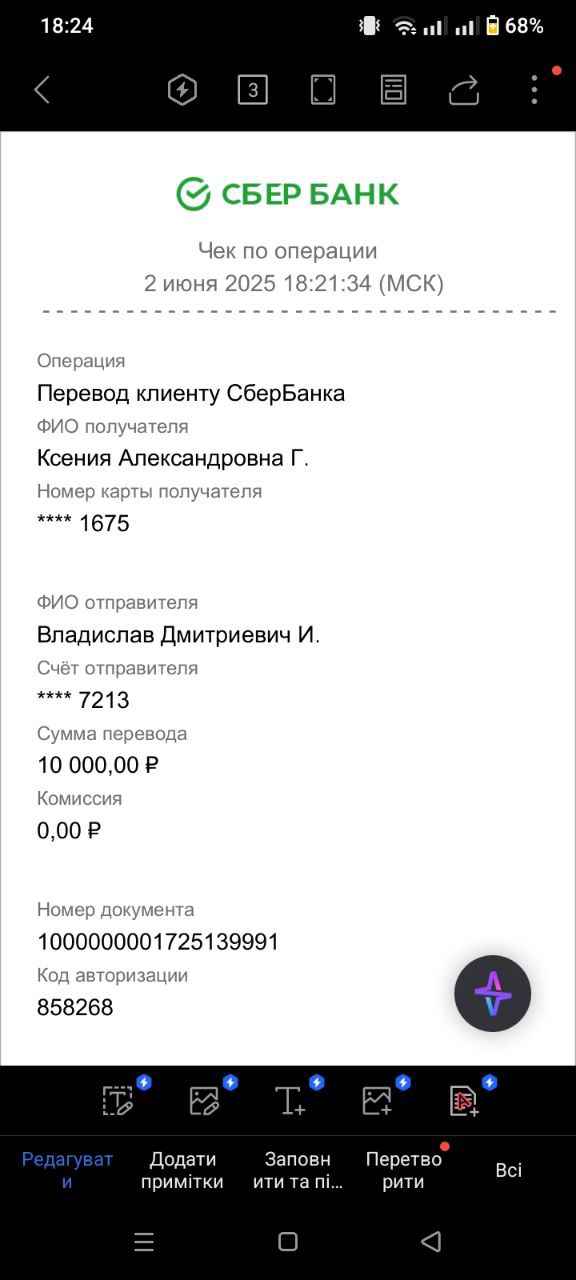Select the edit text tool icon
This screenshot has width=576, height=1280.
pyautogui.click(x=118, y=1100)
